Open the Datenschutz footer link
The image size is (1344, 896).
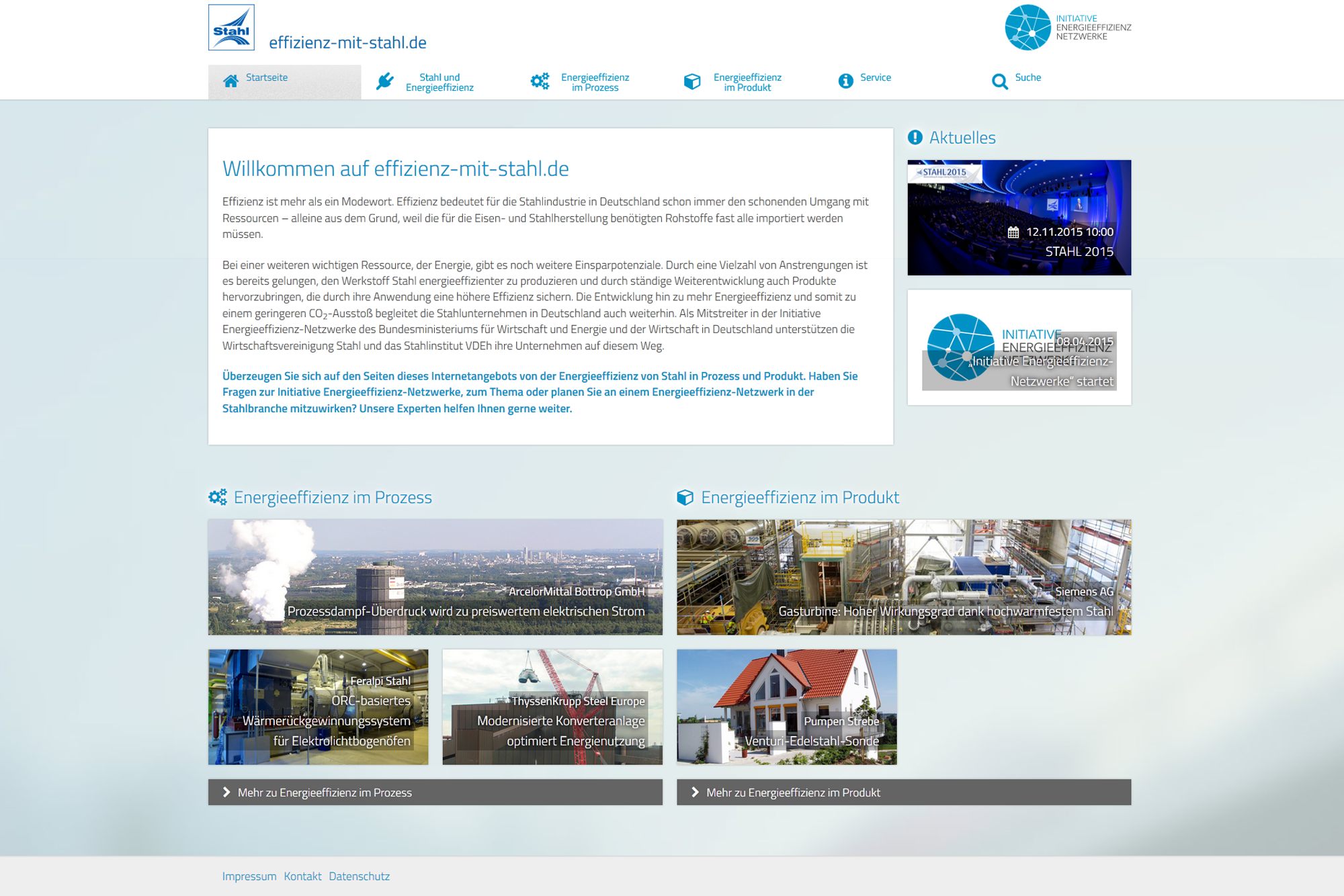[359, 876]
